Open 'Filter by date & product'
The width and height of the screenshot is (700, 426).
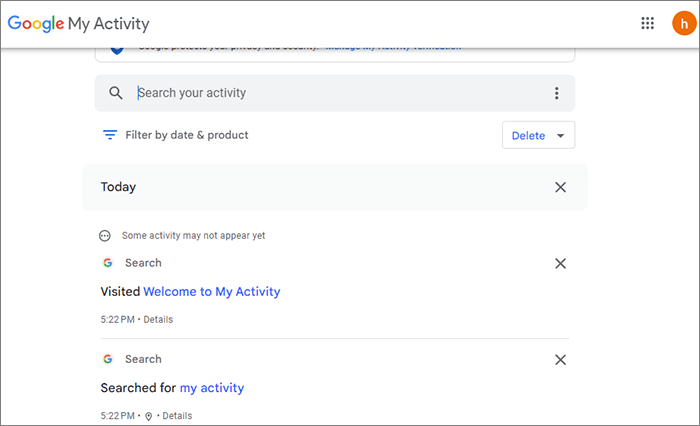pyautogui.click(x=186, y=135)
